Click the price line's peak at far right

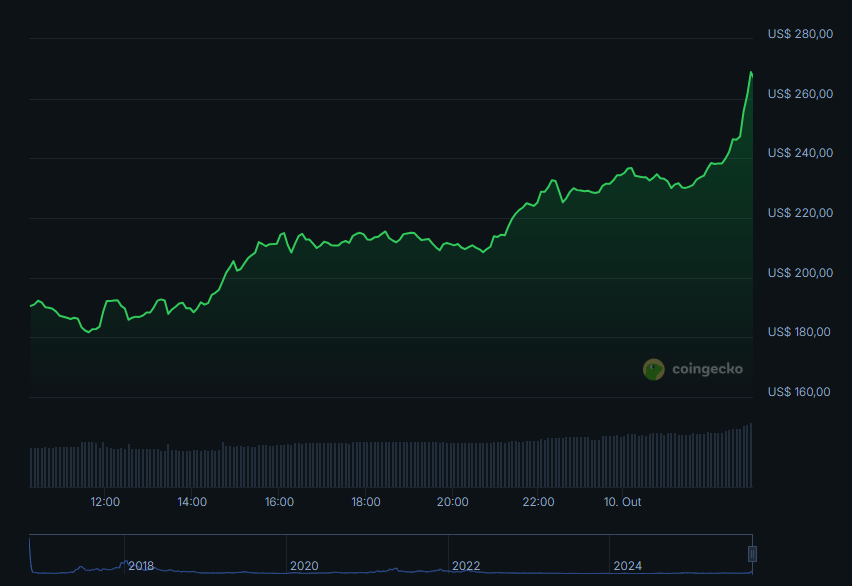pyautogui.click(x=750, y=72)
